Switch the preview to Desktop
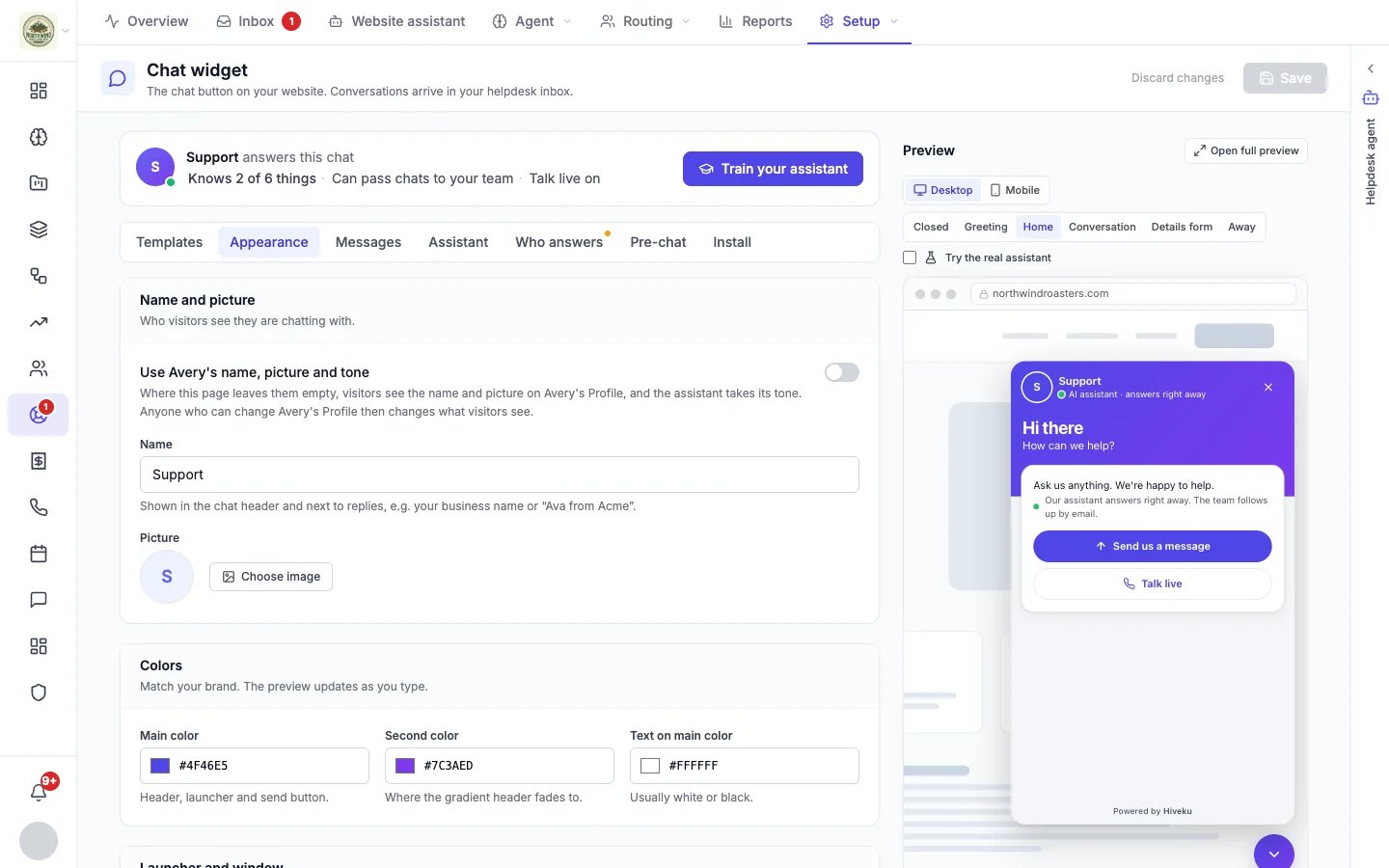1389x868 pixels. (942, 190)
